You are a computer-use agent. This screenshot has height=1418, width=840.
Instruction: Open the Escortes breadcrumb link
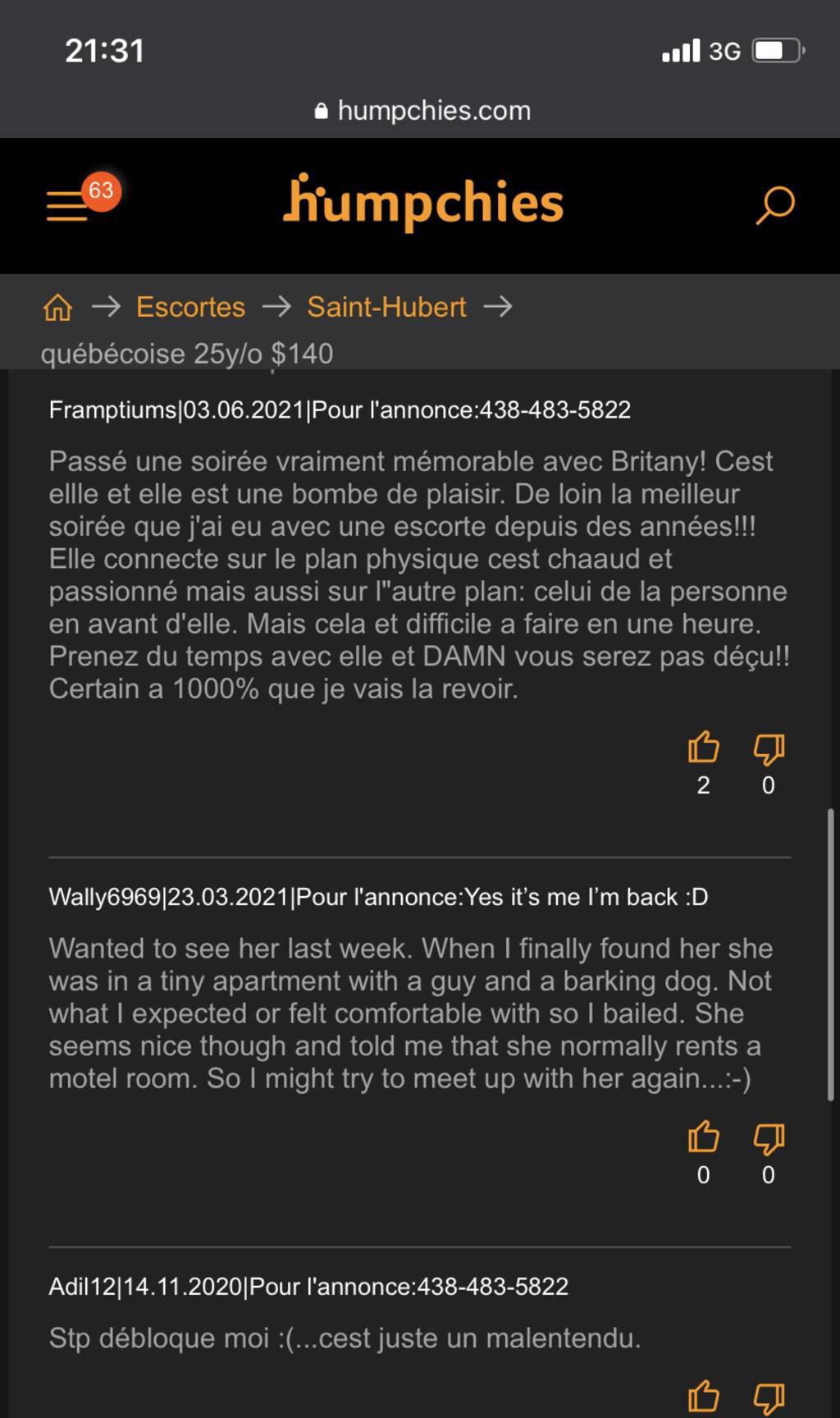[190, 307]
